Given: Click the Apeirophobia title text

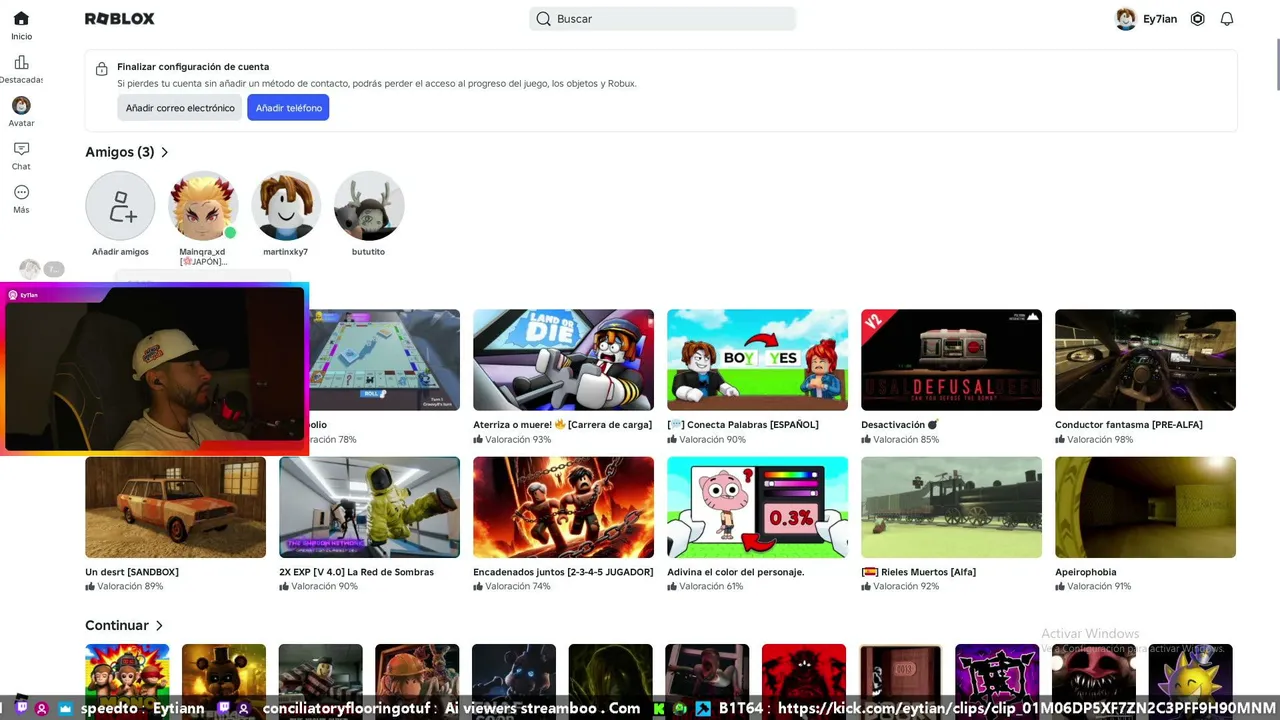Looking at the screenshot, I should pyautogui.click(x=1085, y=572).
